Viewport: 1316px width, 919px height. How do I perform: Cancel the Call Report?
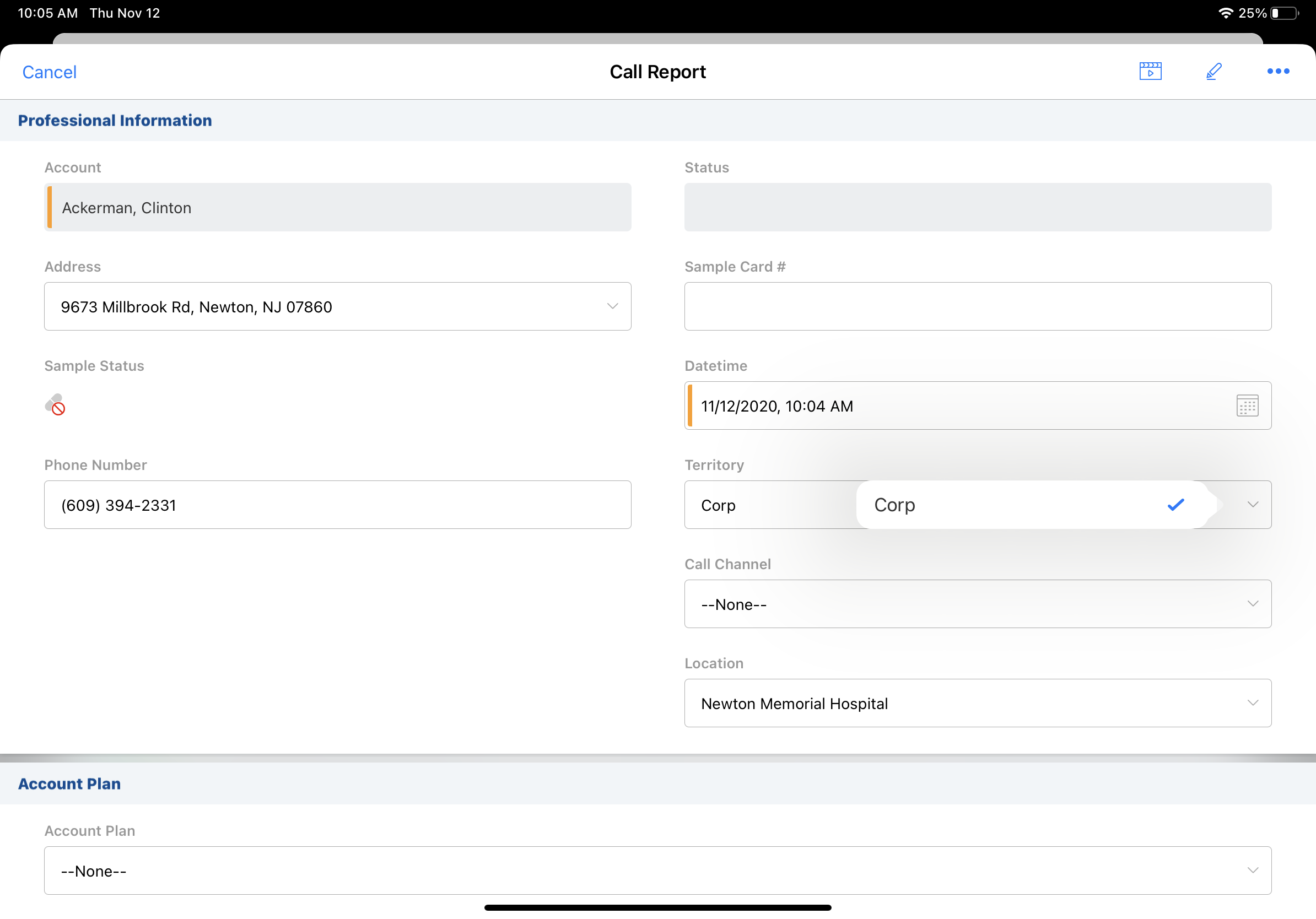(49, 72)
